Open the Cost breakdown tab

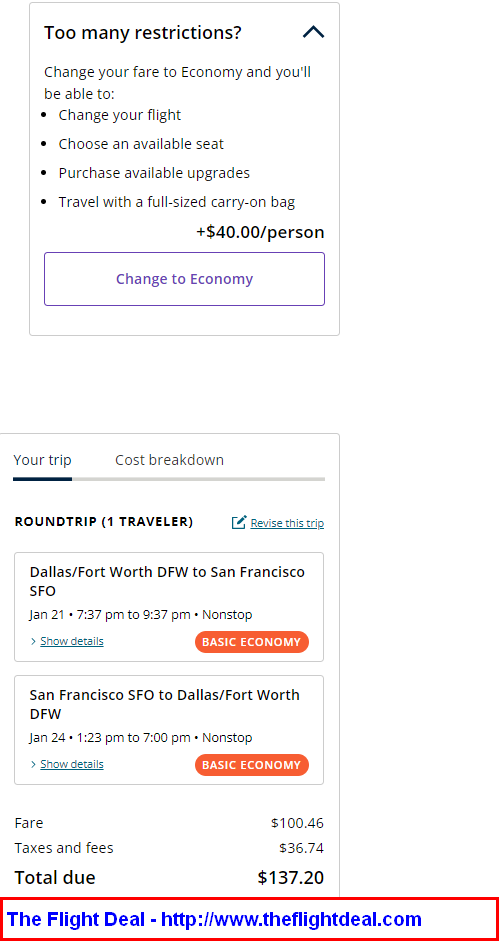point(169,460)
